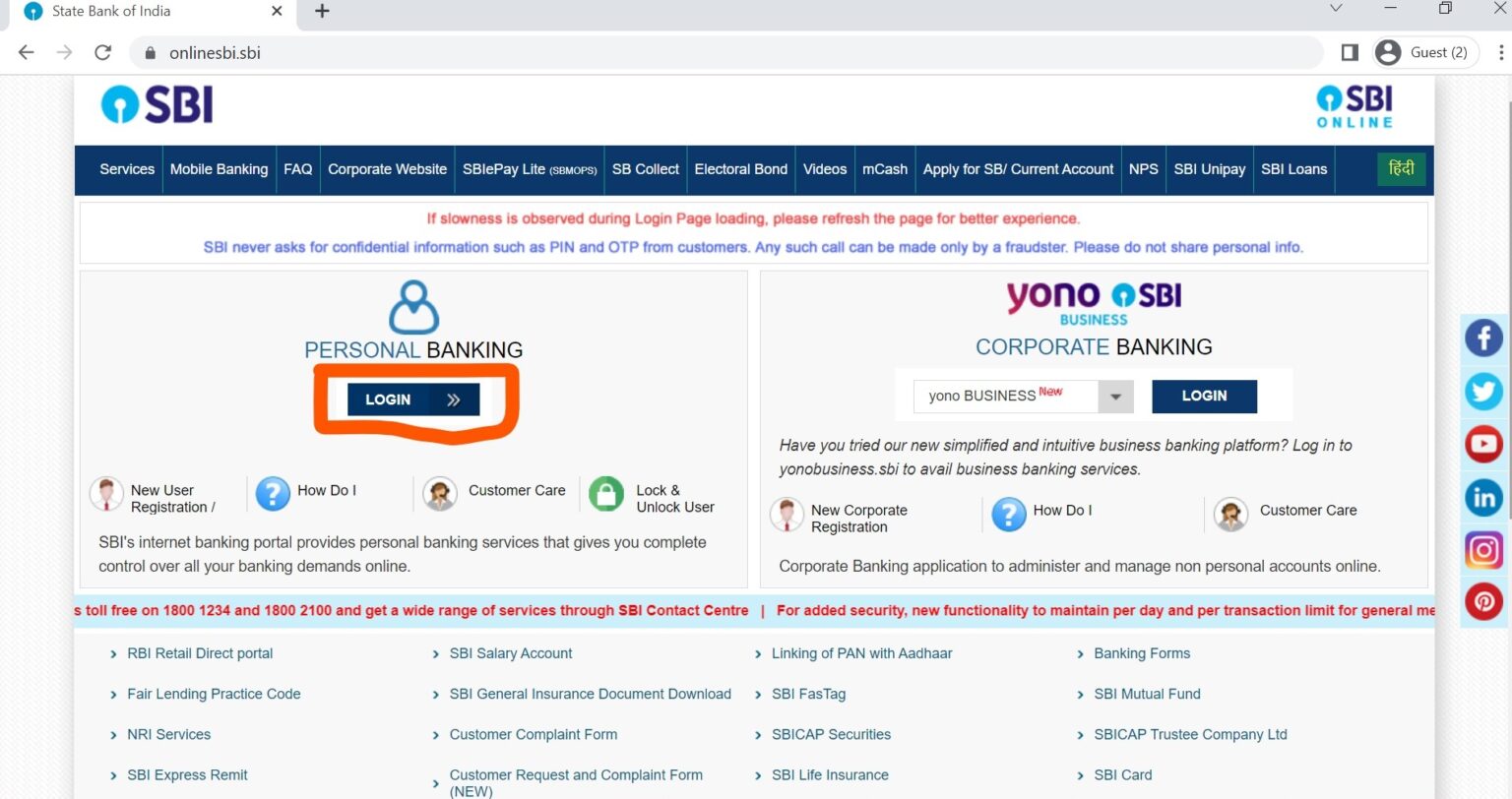Open the SBI Salary Account link

511,653
